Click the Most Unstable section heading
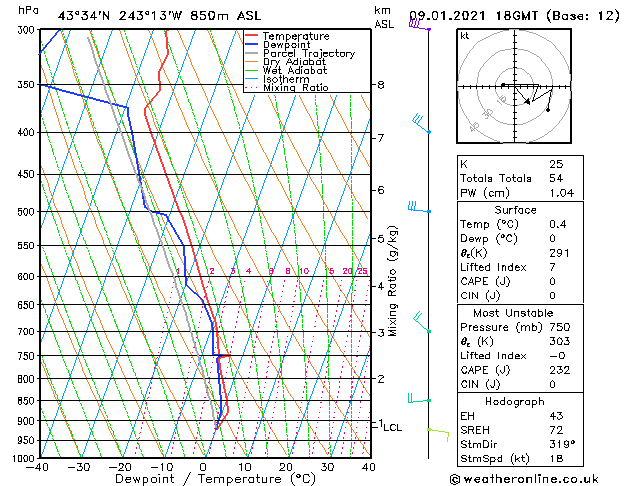This screenshot has width=629, height=486. pyautogui.click(x=513, y=313)
